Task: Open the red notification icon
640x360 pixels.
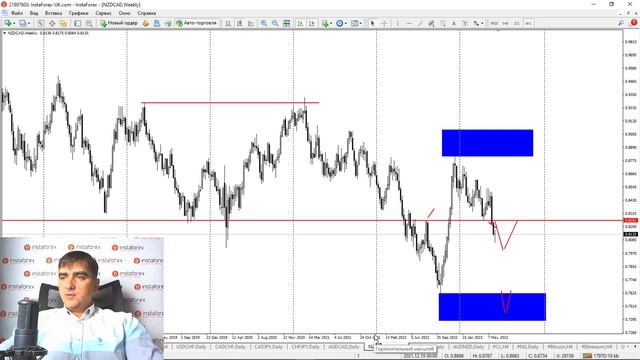Action: point(634,23)
